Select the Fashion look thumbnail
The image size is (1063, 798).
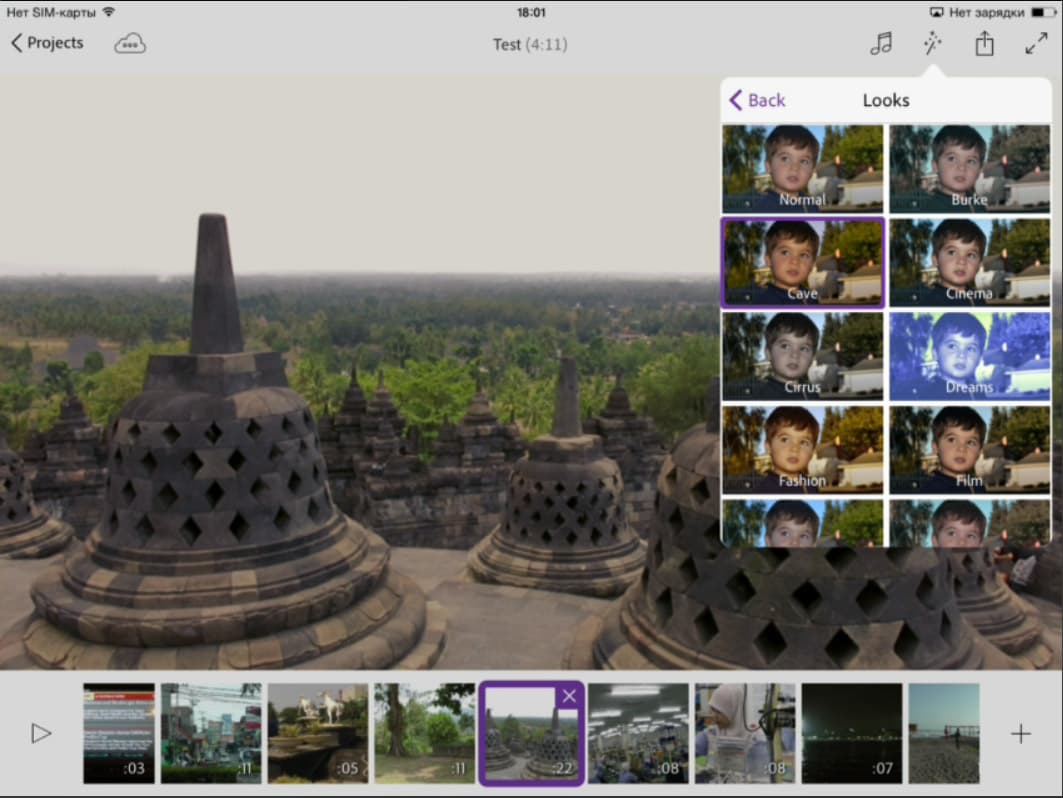coord(803,450)
